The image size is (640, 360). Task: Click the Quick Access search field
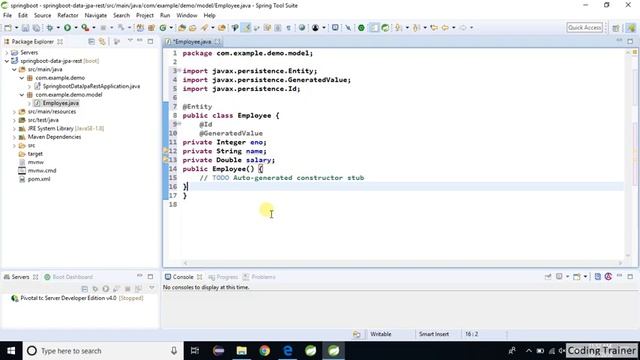[x=584, y=28]
